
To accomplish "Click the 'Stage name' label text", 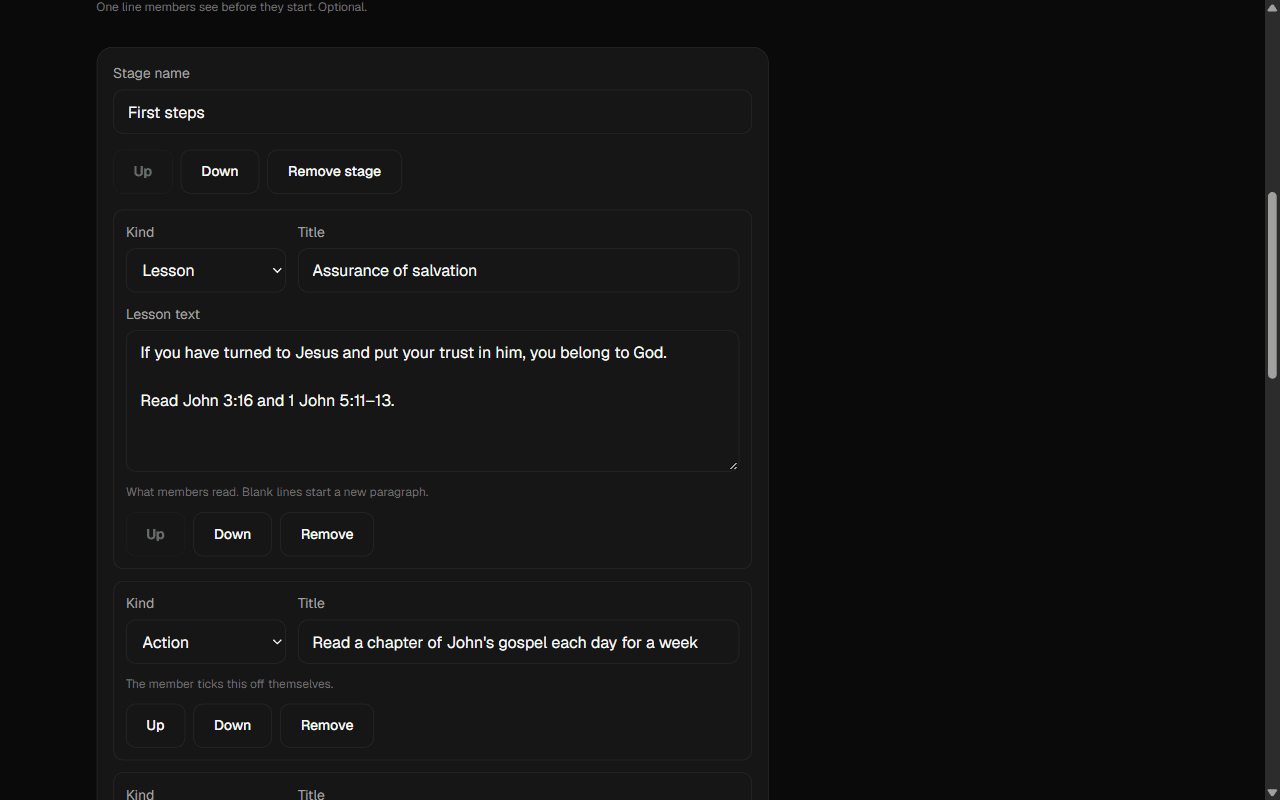I will click(x=151, y=74).
